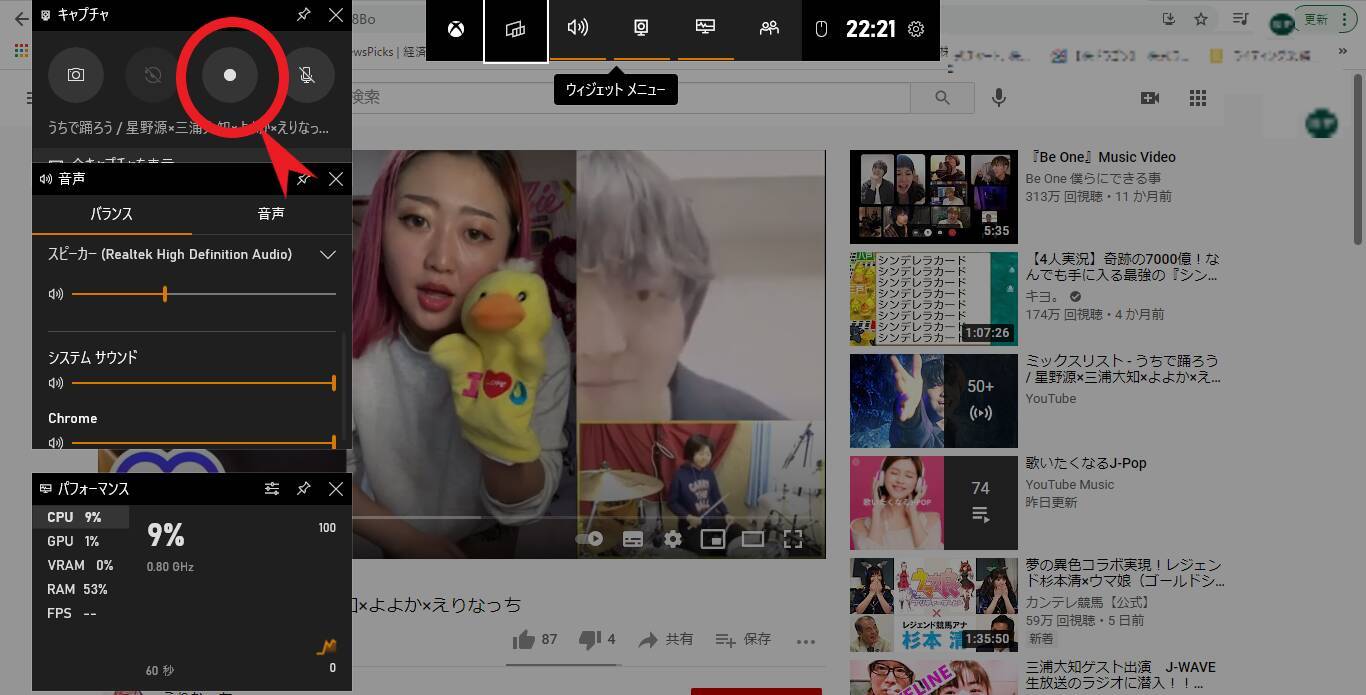This screenshot has height=695, width=1366.
Task: Open the widget menu on Game Bar
Action: click(x=515, y=29)
